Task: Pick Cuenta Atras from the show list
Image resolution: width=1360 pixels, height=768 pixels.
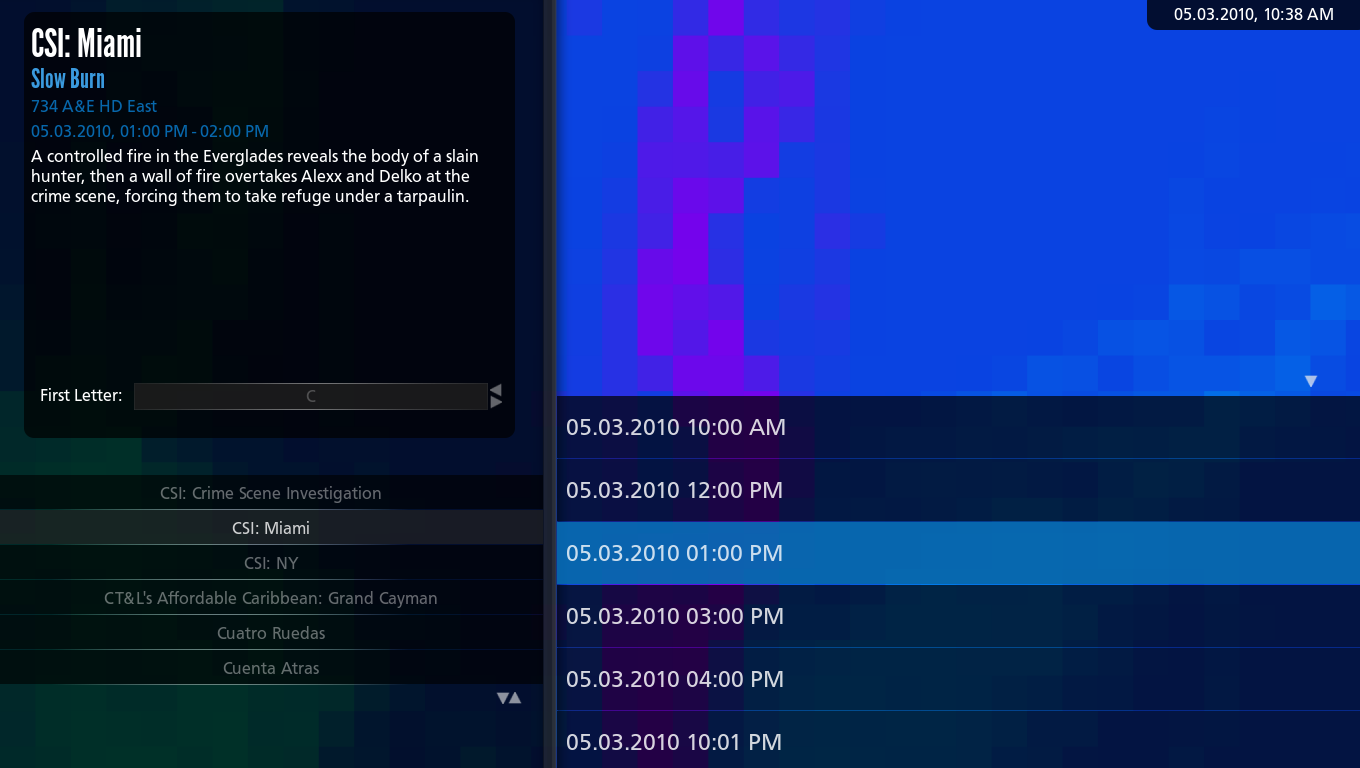Action: coord(271,668)
